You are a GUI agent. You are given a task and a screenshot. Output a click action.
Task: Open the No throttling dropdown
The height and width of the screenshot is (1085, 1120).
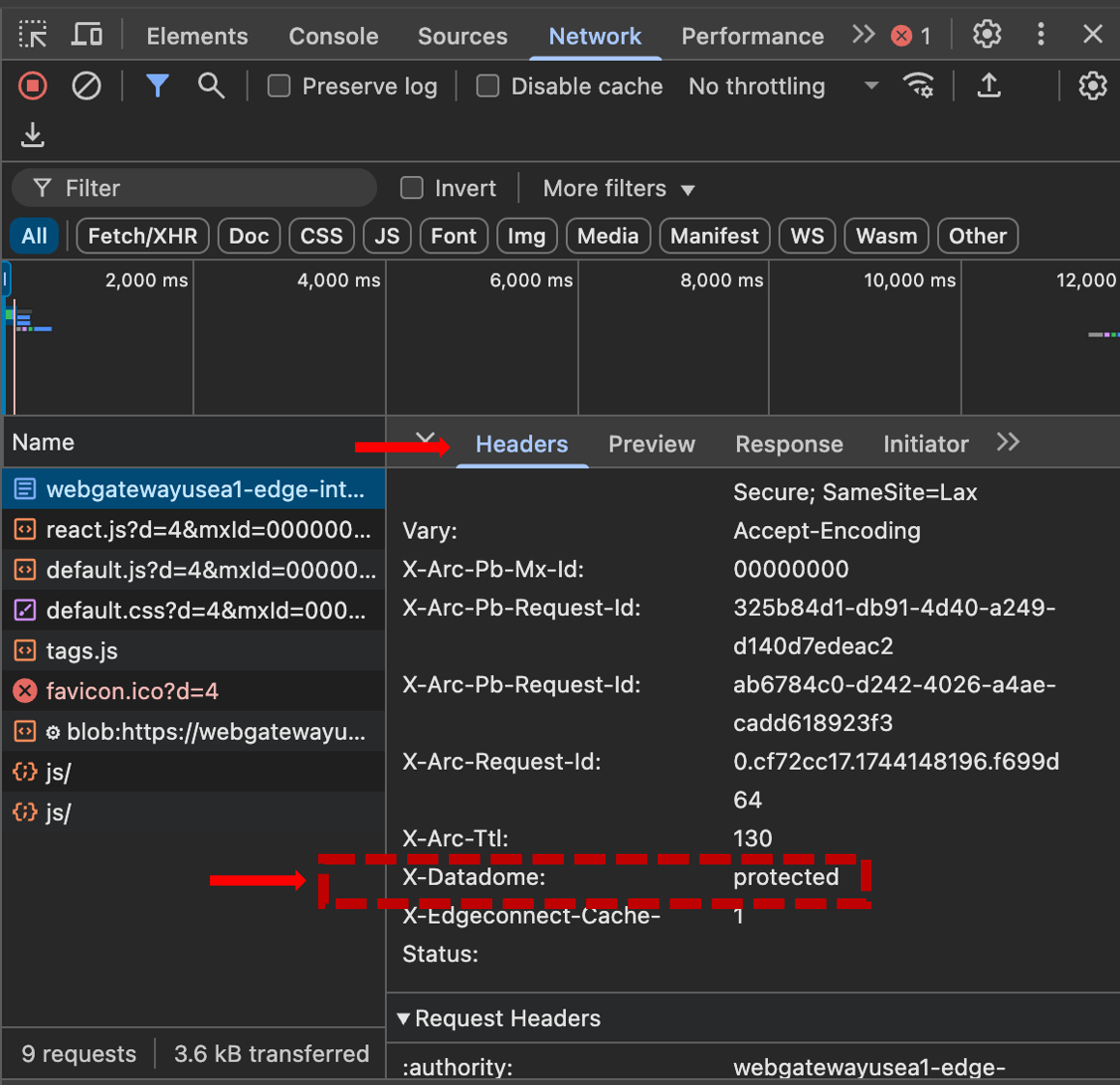[782, 86]
